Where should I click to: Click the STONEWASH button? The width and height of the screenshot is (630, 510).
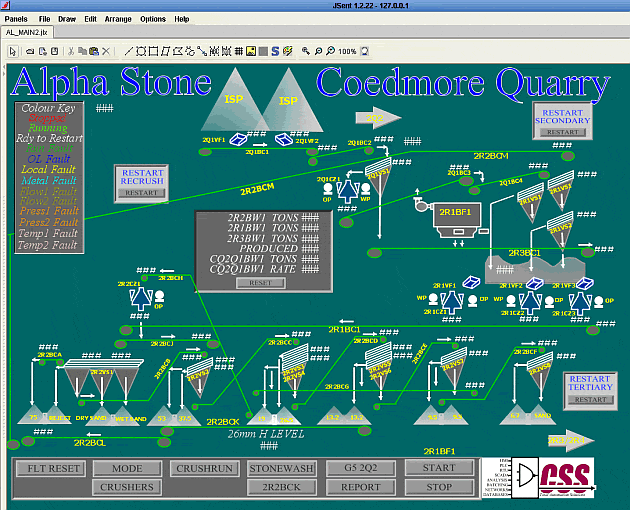tap(282, 469)
